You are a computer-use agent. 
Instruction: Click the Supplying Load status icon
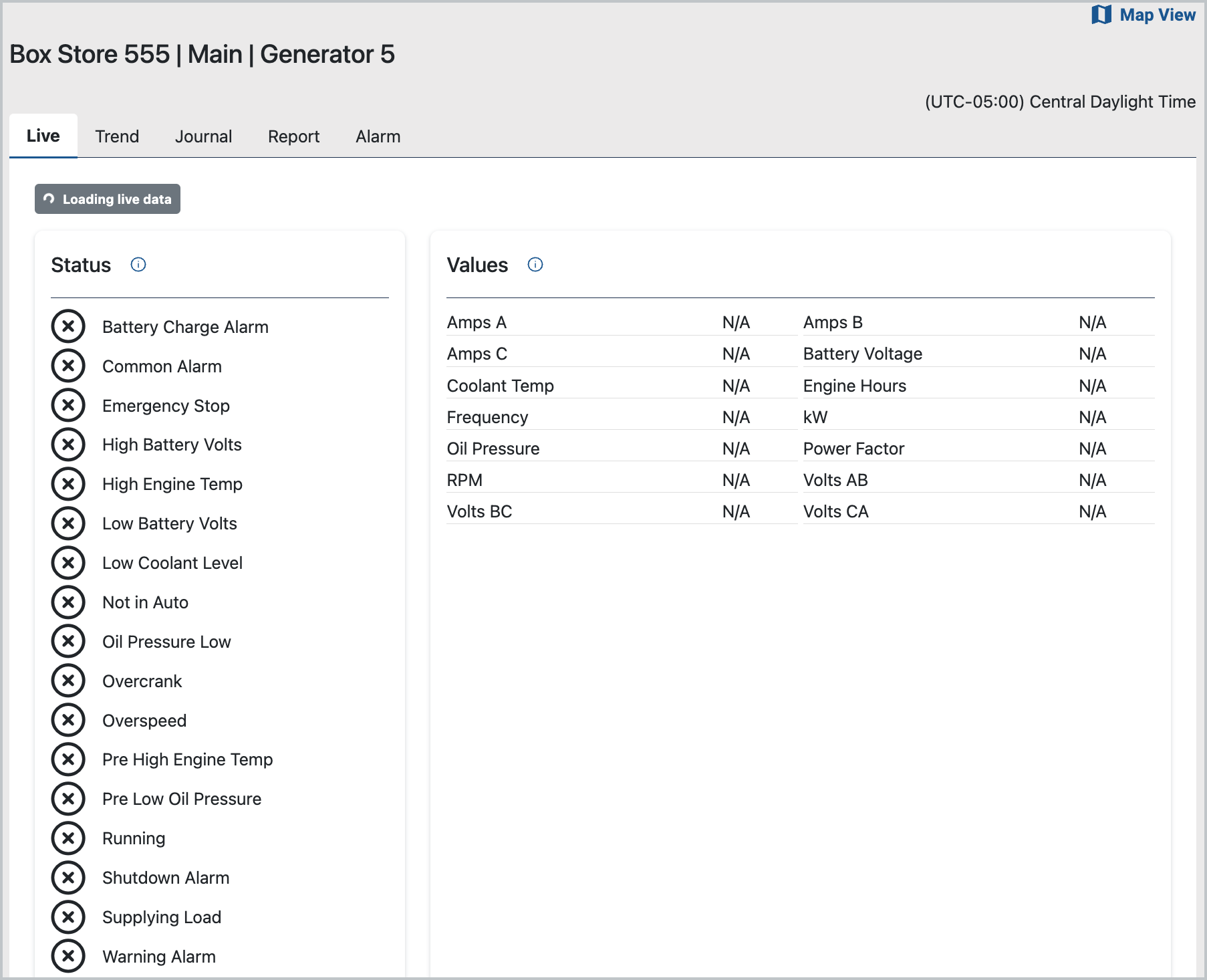tap(68, 916)
